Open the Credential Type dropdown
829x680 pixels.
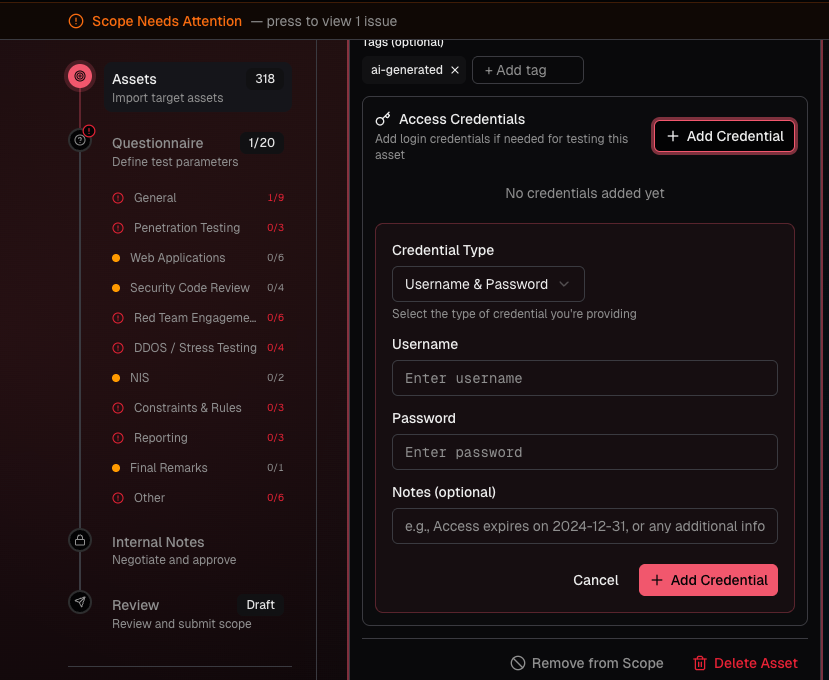pos(488,284)
